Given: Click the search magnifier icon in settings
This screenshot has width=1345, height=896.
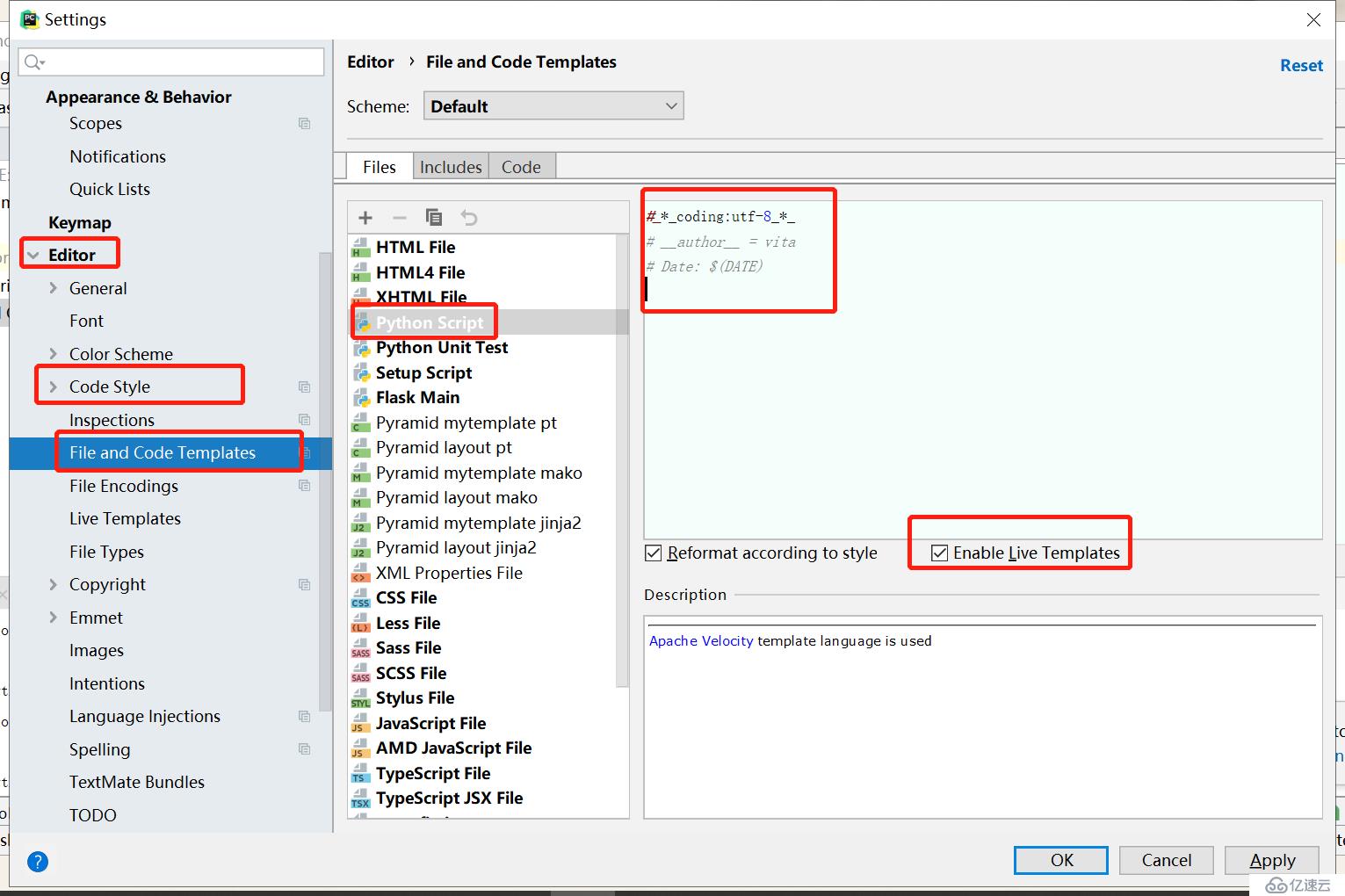Looking at the screenshot, I should pos(35,62).
